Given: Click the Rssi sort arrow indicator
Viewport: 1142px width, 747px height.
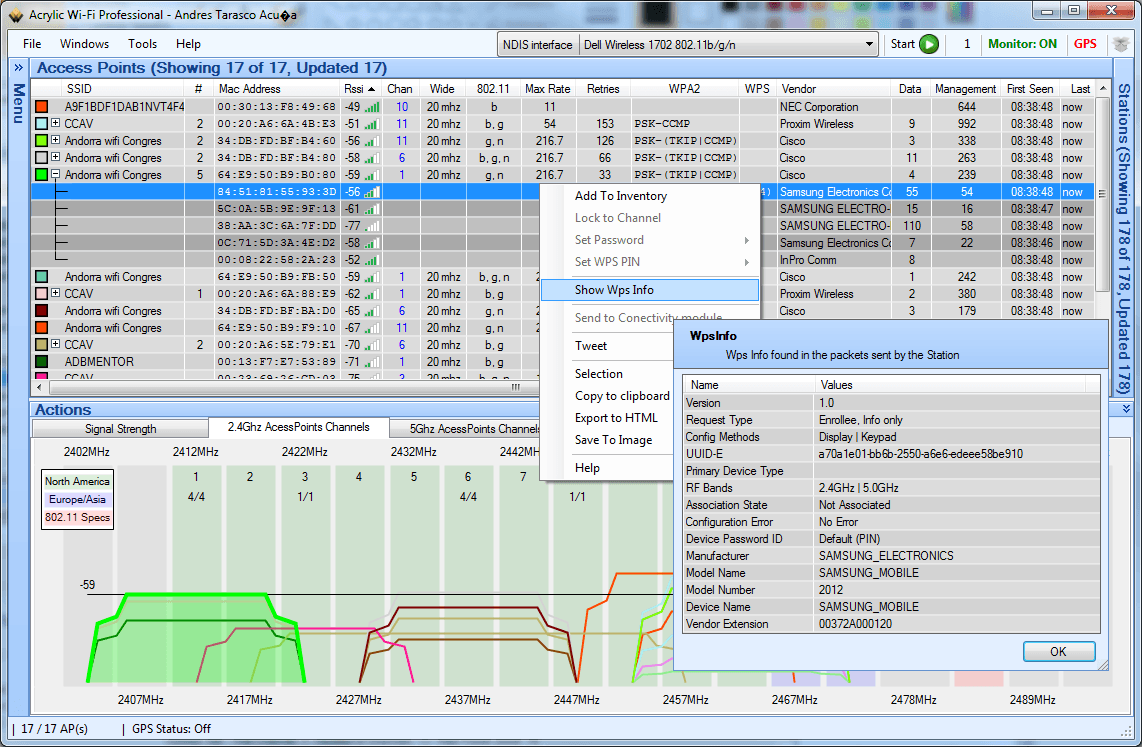Looking at the screenshot, I should (371, 90).
